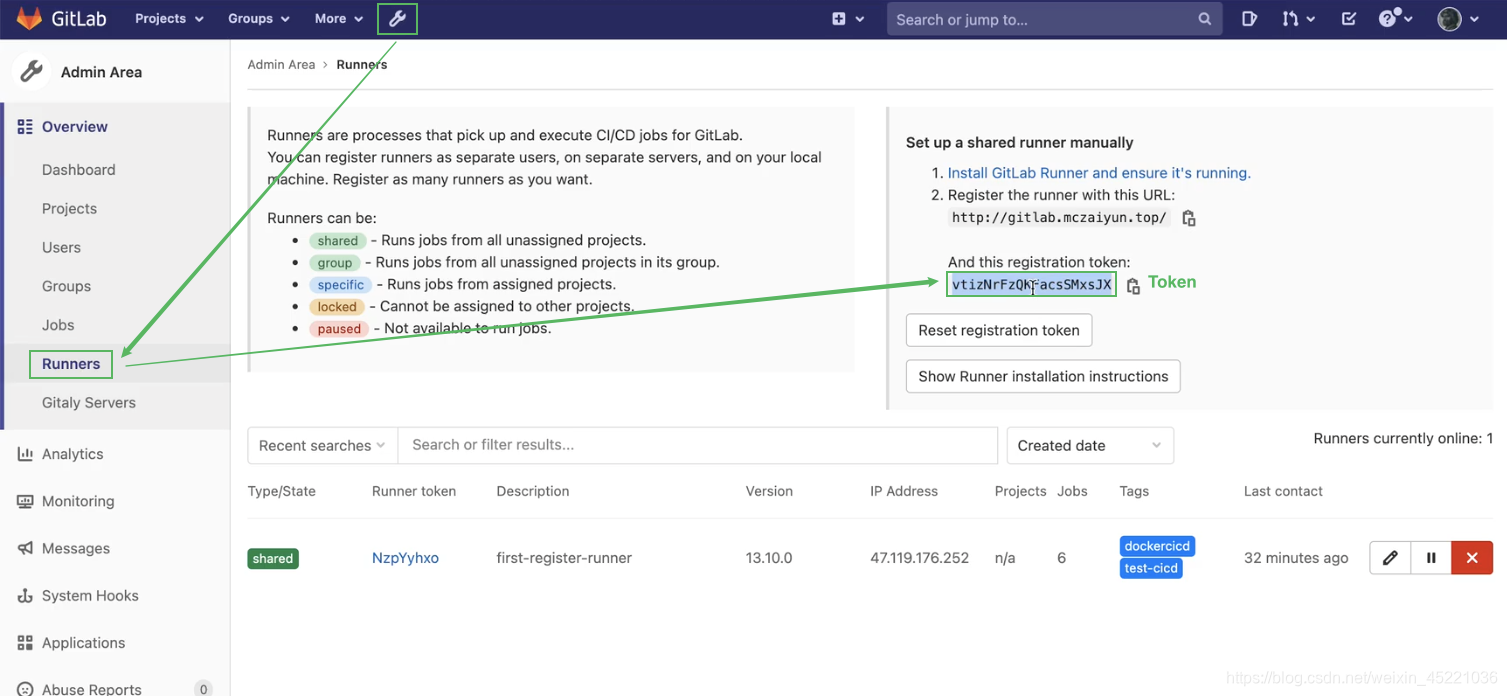Open the Admin Area wrench icon
The image size is (1507, 696).
397,19
